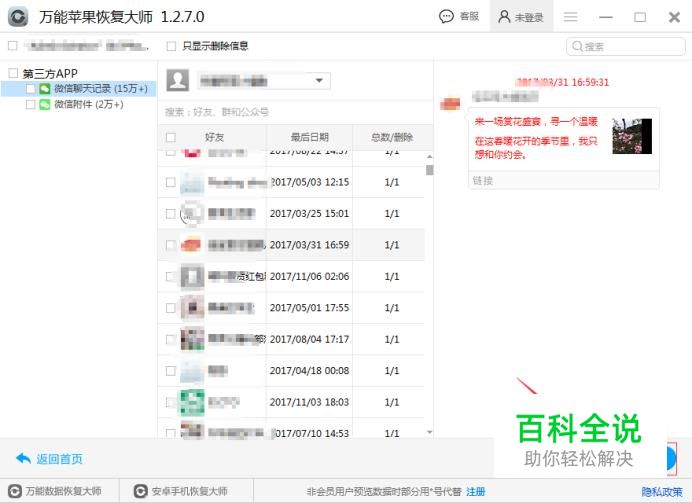
Task: Click avatar in the 2017/03/31 16:59 row
Action: point(192,245)
